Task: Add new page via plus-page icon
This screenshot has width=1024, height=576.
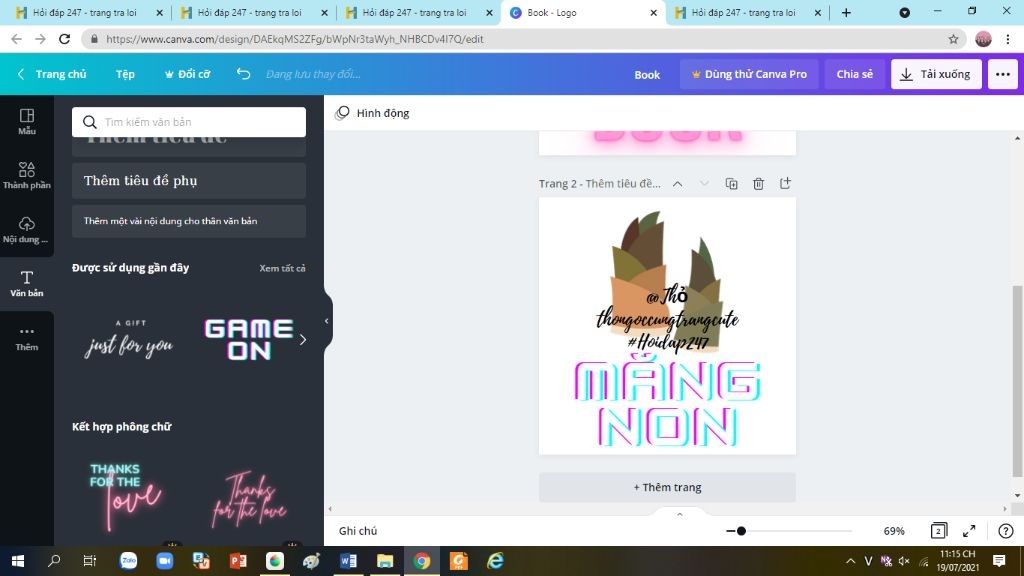Action: coord(785,184)
